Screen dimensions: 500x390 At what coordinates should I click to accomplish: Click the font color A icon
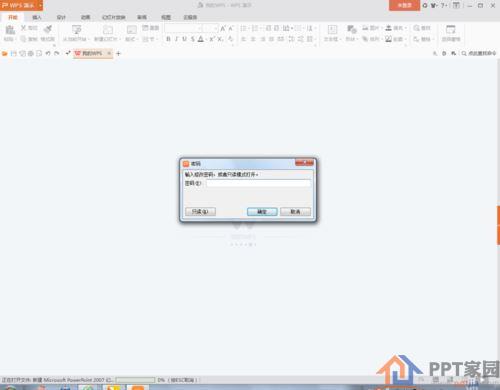pos(201,39)
